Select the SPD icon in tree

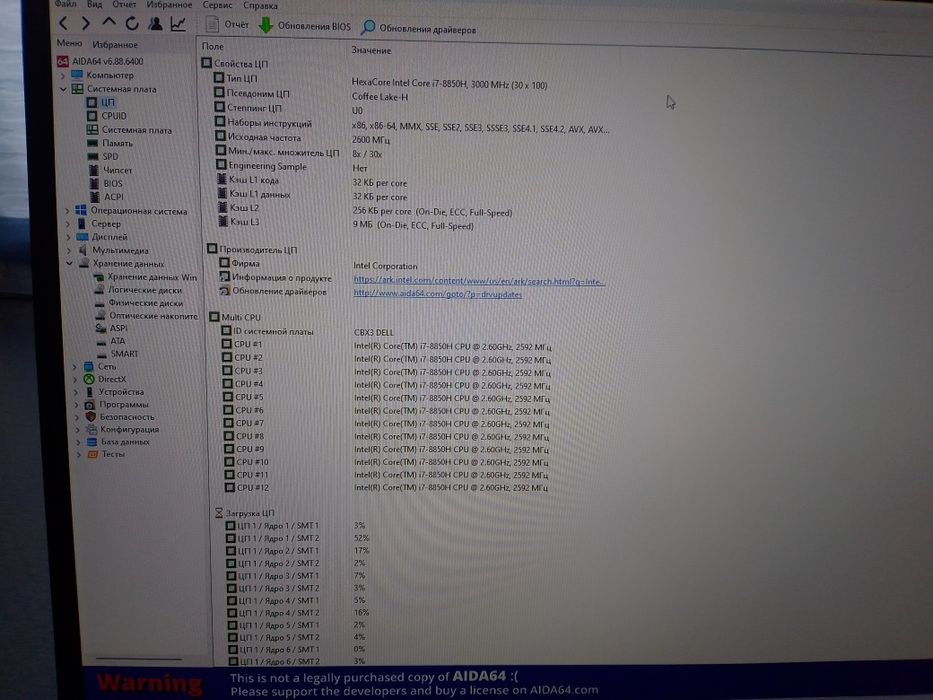[x=93, y=157]
